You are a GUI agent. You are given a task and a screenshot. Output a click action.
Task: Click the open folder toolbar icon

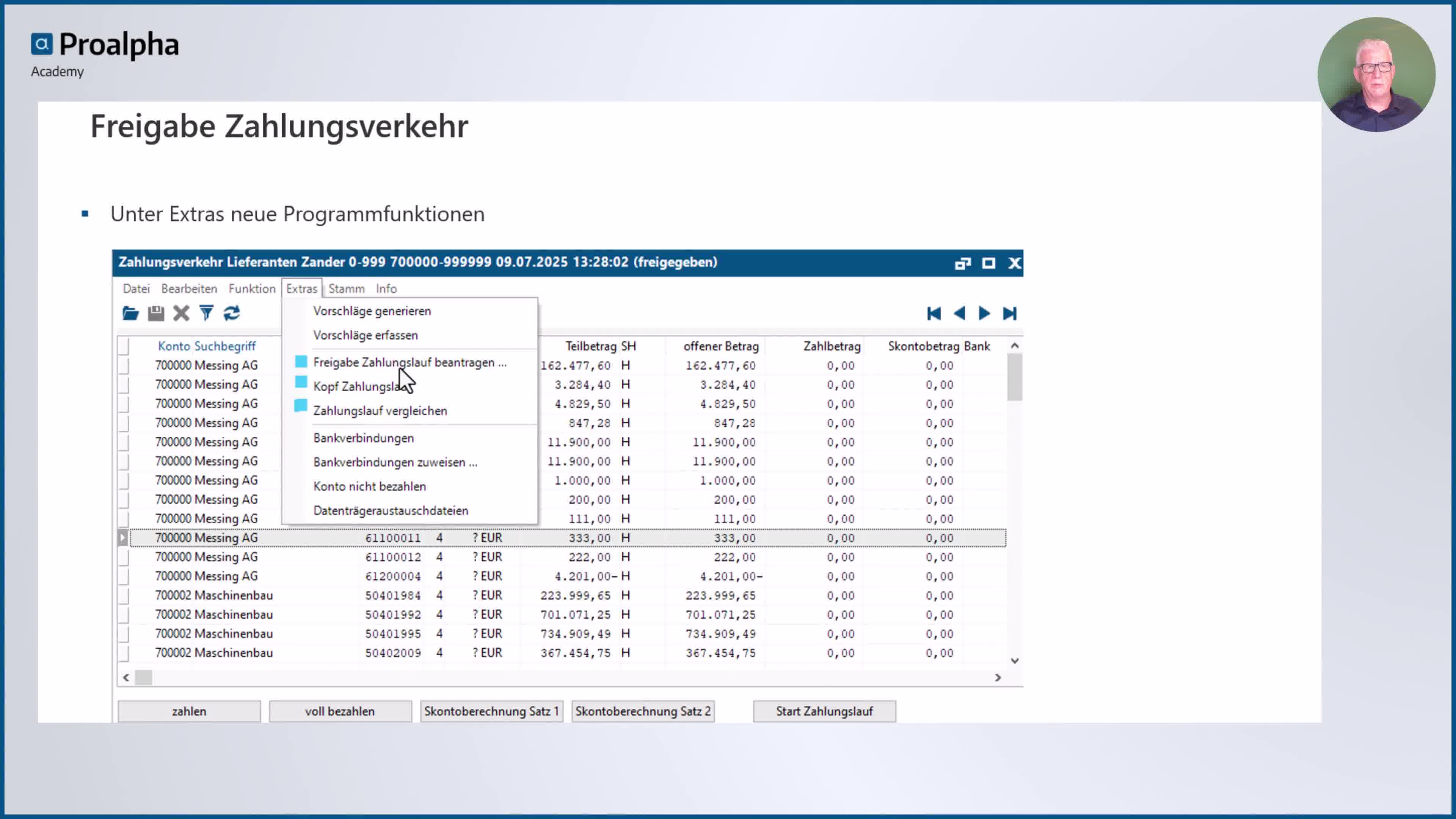[x=130, y=313]
